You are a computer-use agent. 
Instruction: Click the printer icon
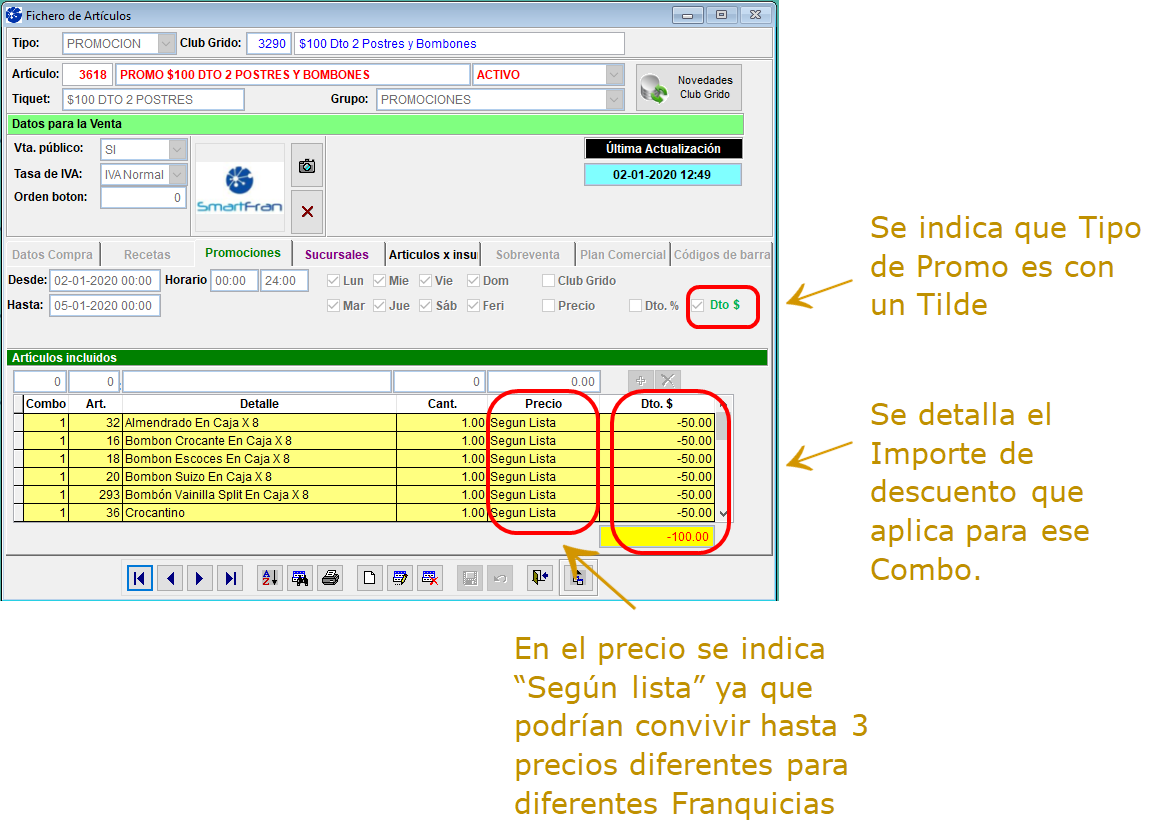(x=331, y=578)
